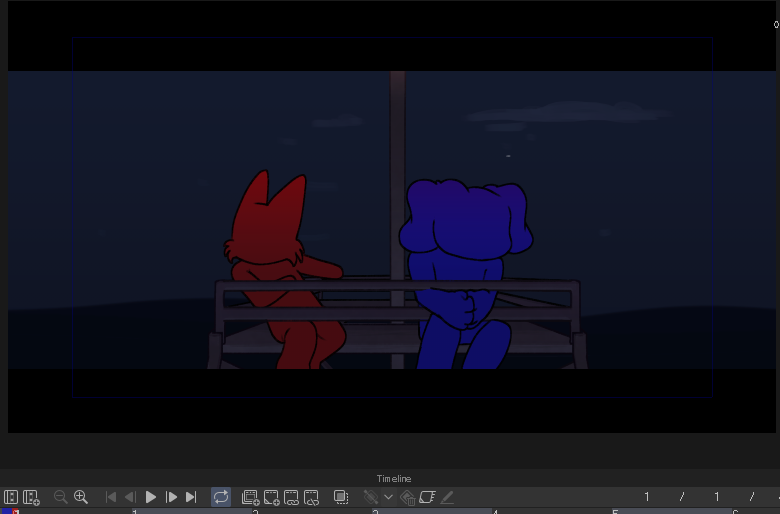The image size is (780, 514).
Task: Click the light table cel icon
Action: pyautogui.click(x=427, y=497)
